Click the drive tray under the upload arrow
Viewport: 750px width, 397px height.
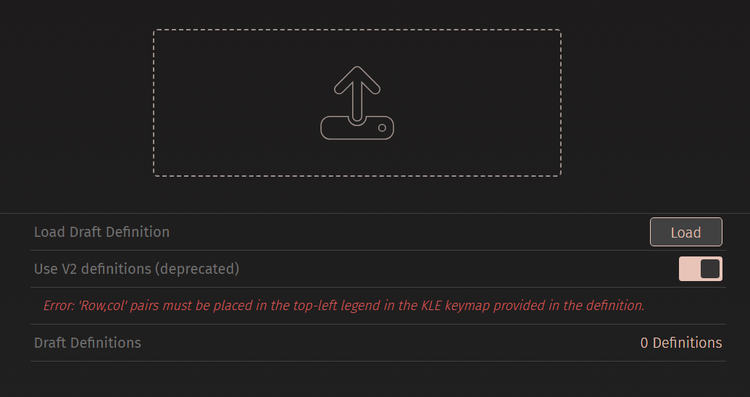(357, 128)
